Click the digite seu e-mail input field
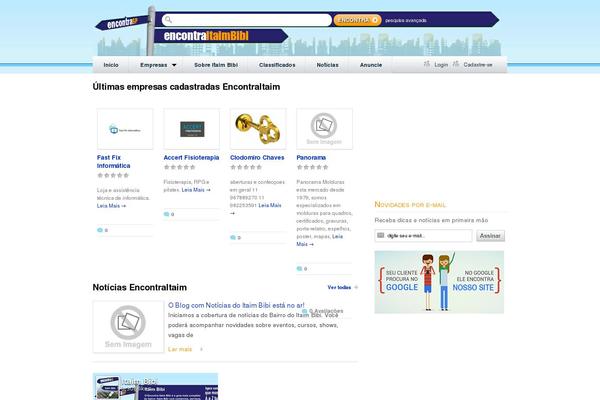Viewport: 600px width, 400px height. coord(423,236)
